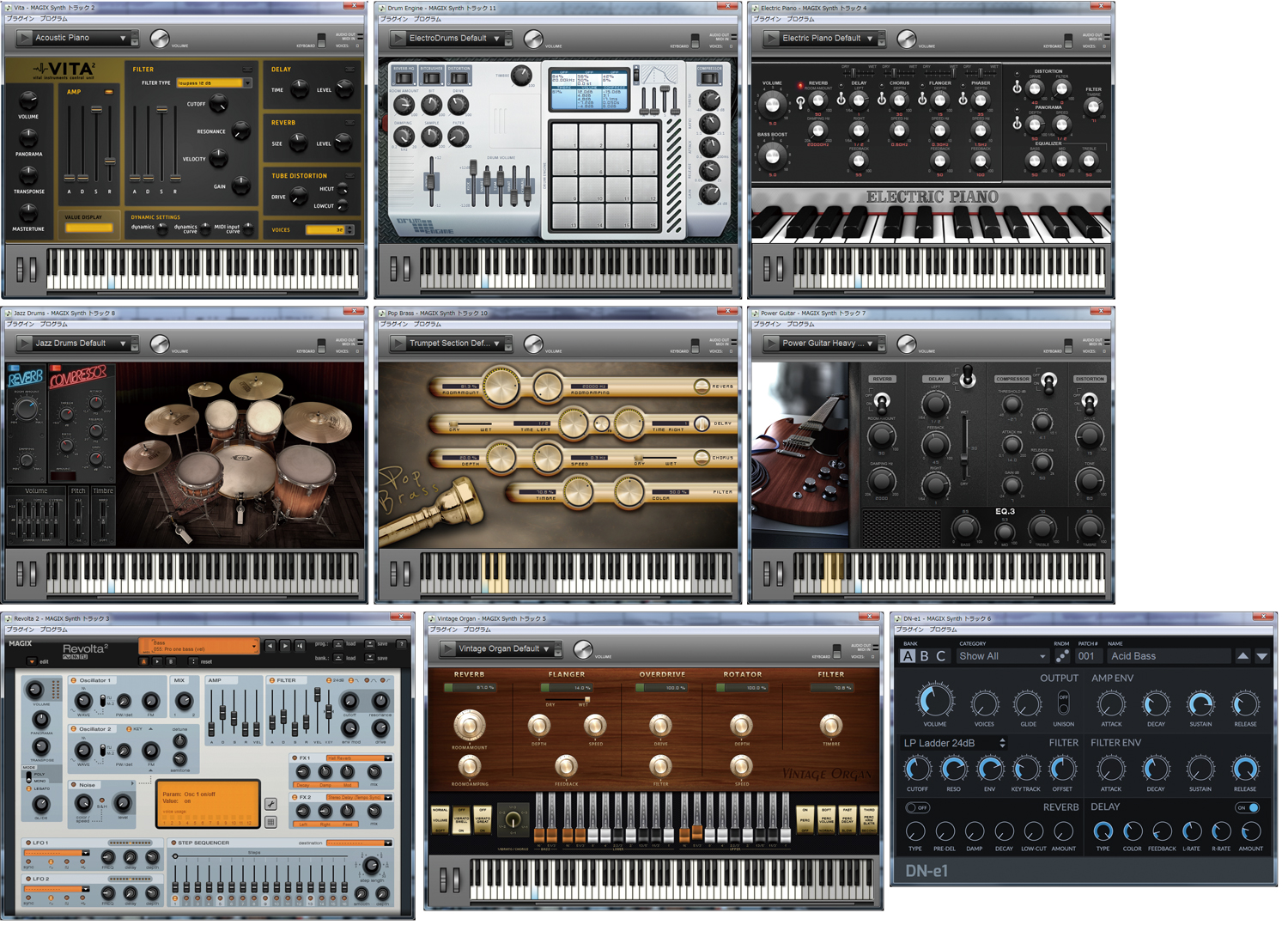Toggle Revolta 2 LFO 1 on/off LED
Screen dimensions: 1288x925
(x=28, y=843)
